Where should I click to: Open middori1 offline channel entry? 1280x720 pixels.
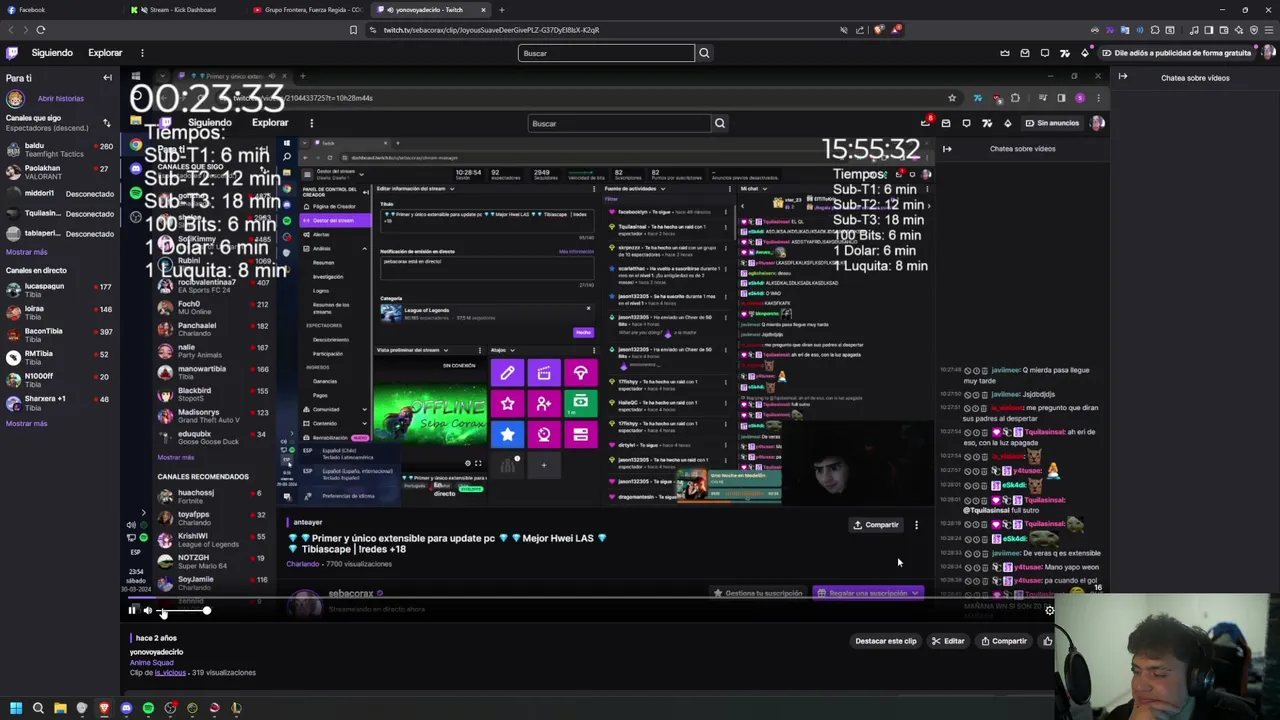pos(60,193)
